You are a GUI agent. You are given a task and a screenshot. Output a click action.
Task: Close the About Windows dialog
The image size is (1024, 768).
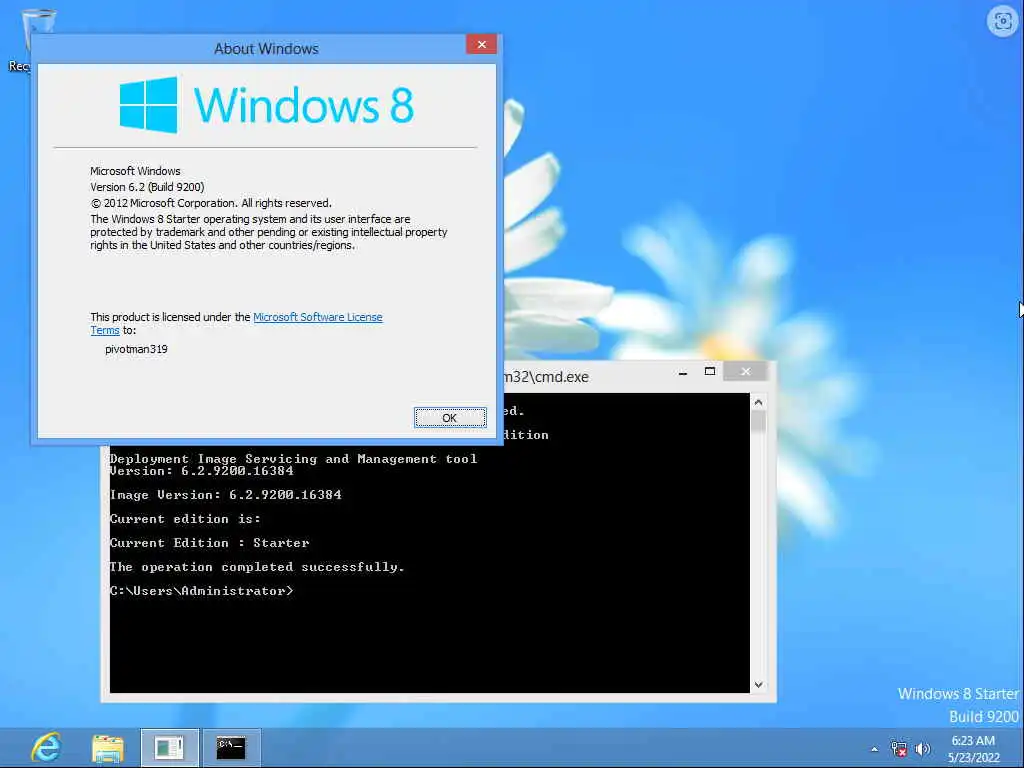[x=481, y=44]
